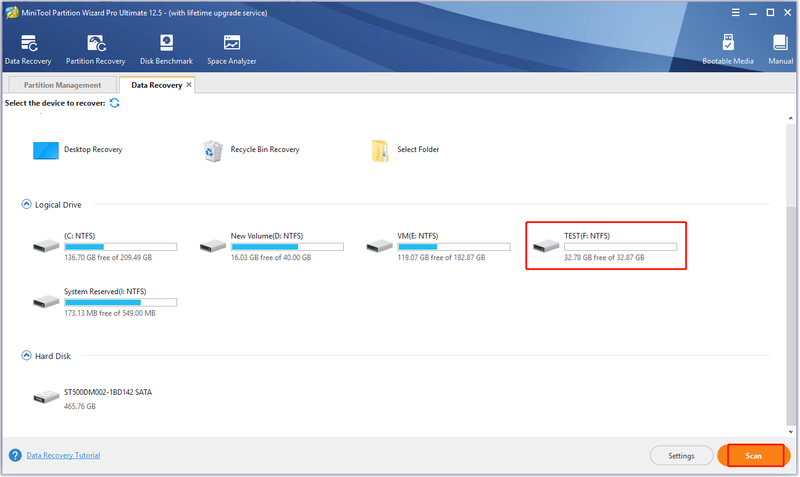Click the "TEST(F: NTFS)" label
The width and height of the screenshot is (800, 477).
click(587, 236)
